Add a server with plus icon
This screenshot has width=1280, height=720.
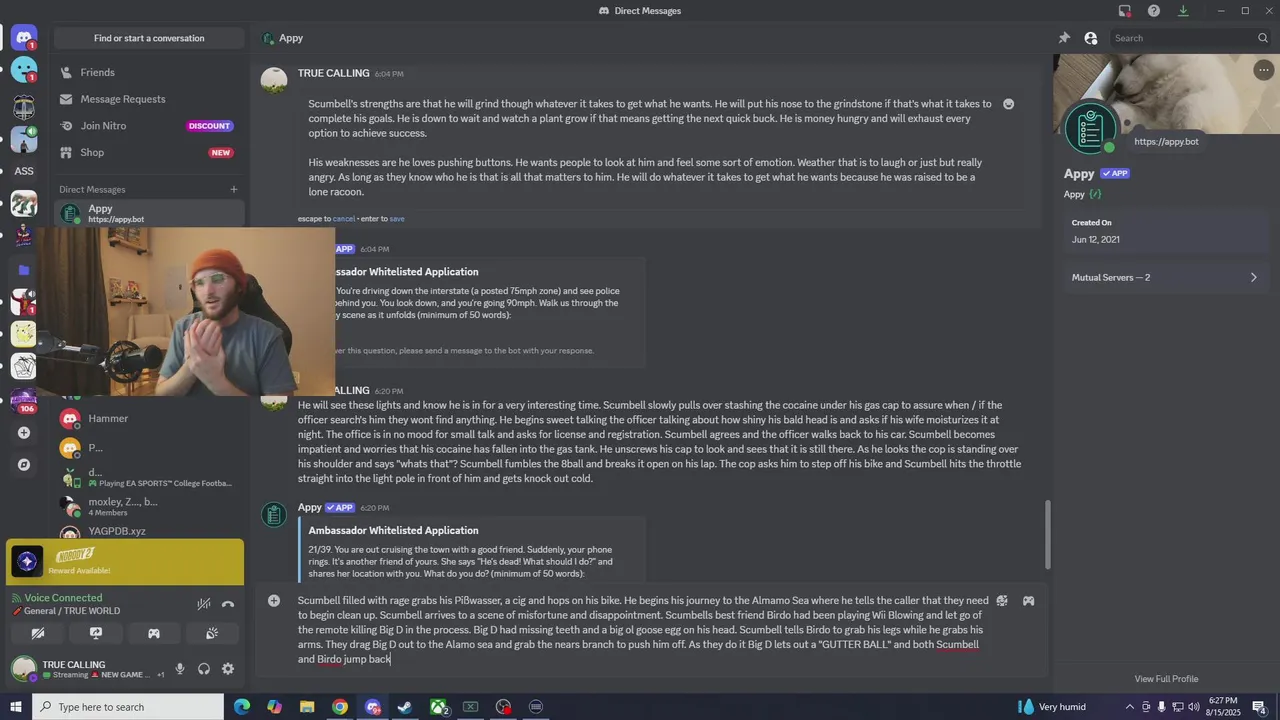click(x=24, y=433)
